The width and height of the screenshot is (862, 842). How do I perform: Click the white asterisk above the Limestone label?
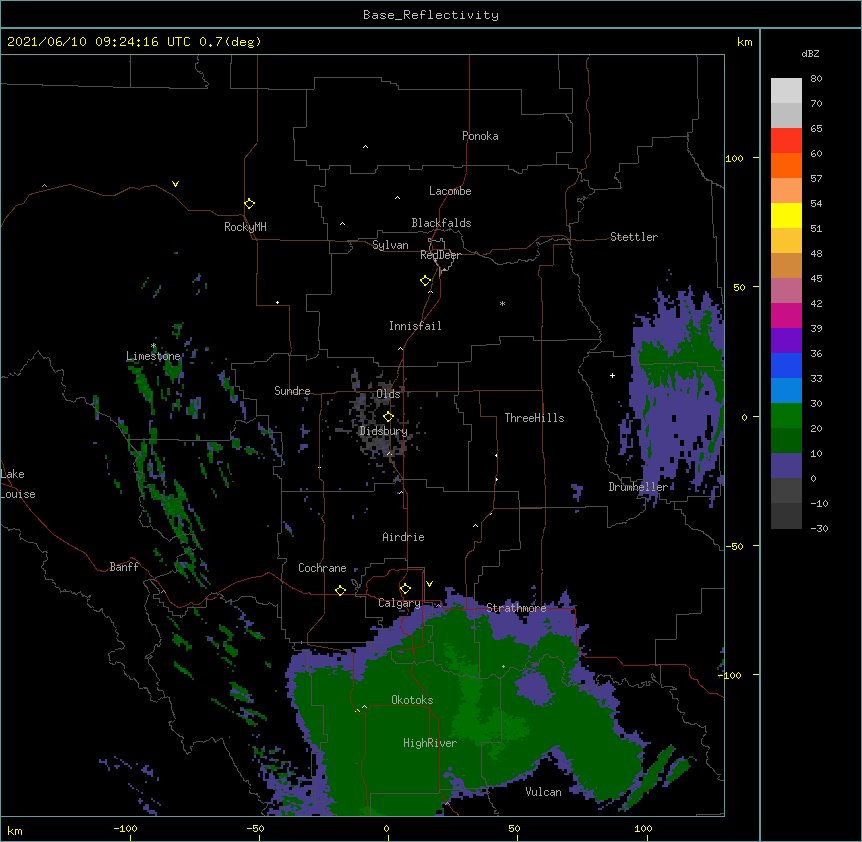(154, 346)
